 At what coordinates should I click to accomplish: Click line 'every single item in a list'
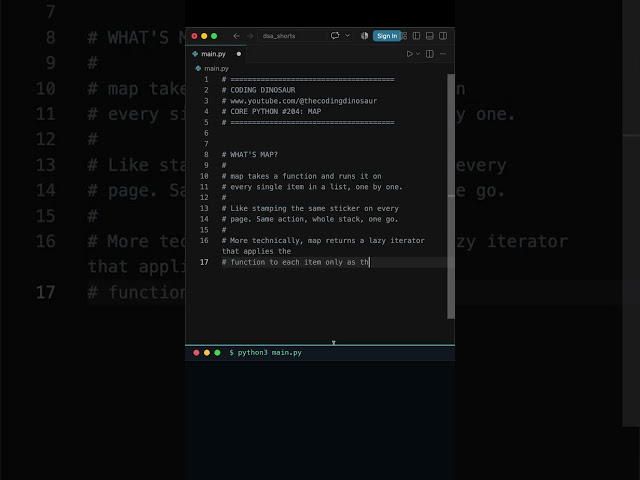pyautogui.click(x=312, y=187)
